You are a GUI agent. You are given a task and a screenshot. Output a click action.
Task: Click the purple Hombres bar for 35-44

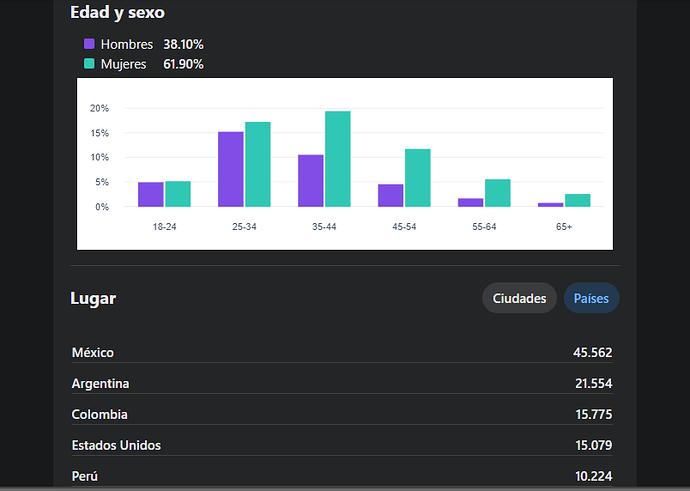tap(311, 181)
